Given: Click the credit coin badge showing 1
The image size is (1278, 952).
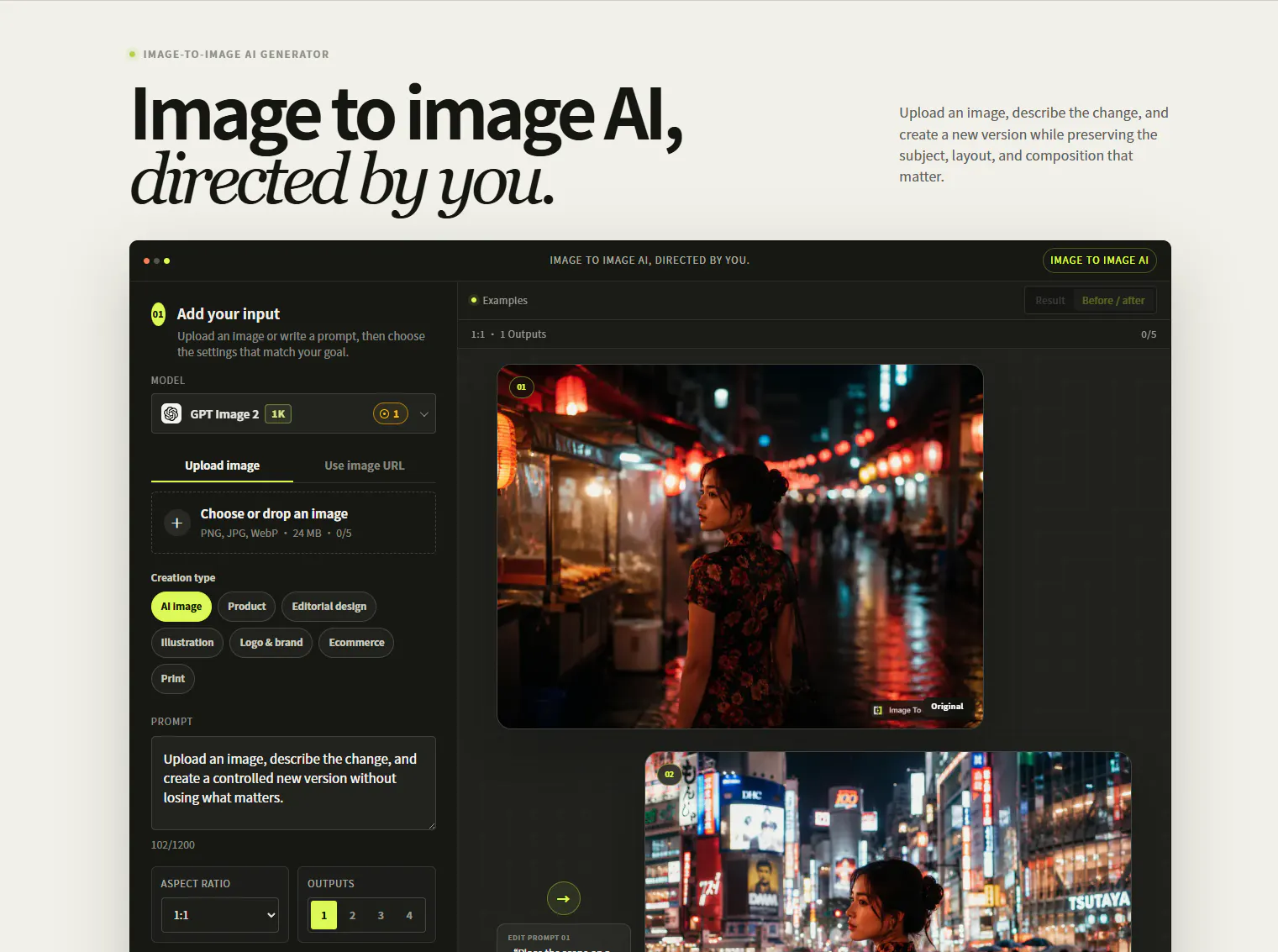Looking at the screenshot, I should (x=391, y=413).
